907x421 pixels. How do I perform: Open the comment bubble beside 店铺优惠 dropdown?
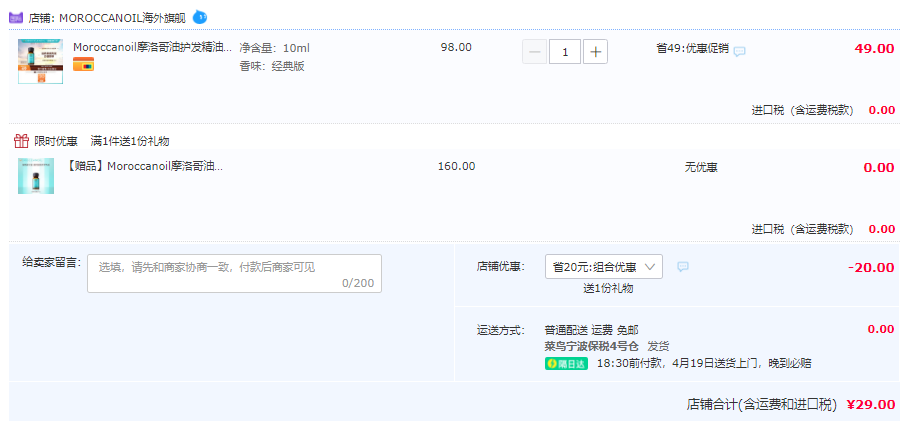(683, 267)
